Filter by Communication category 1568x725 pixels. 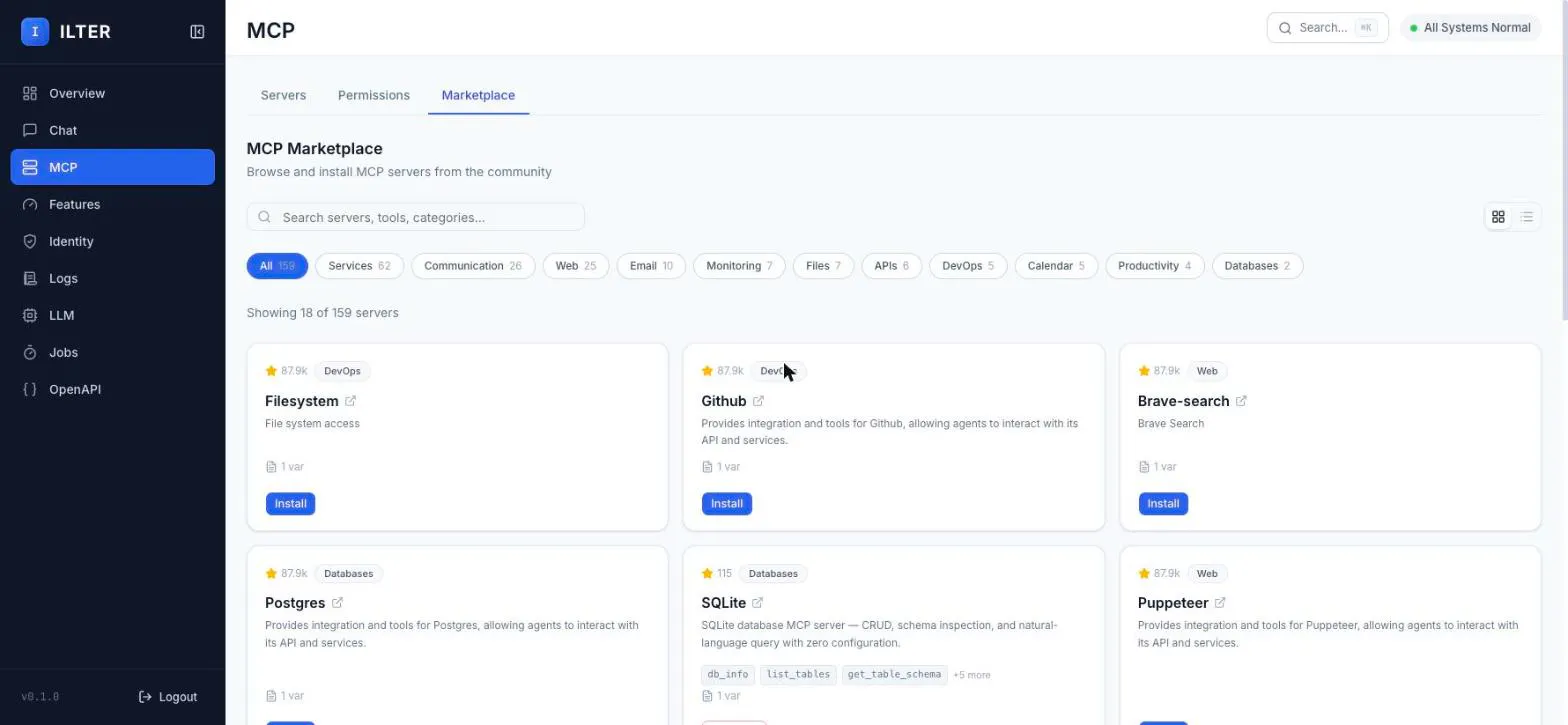click(473, 266)
